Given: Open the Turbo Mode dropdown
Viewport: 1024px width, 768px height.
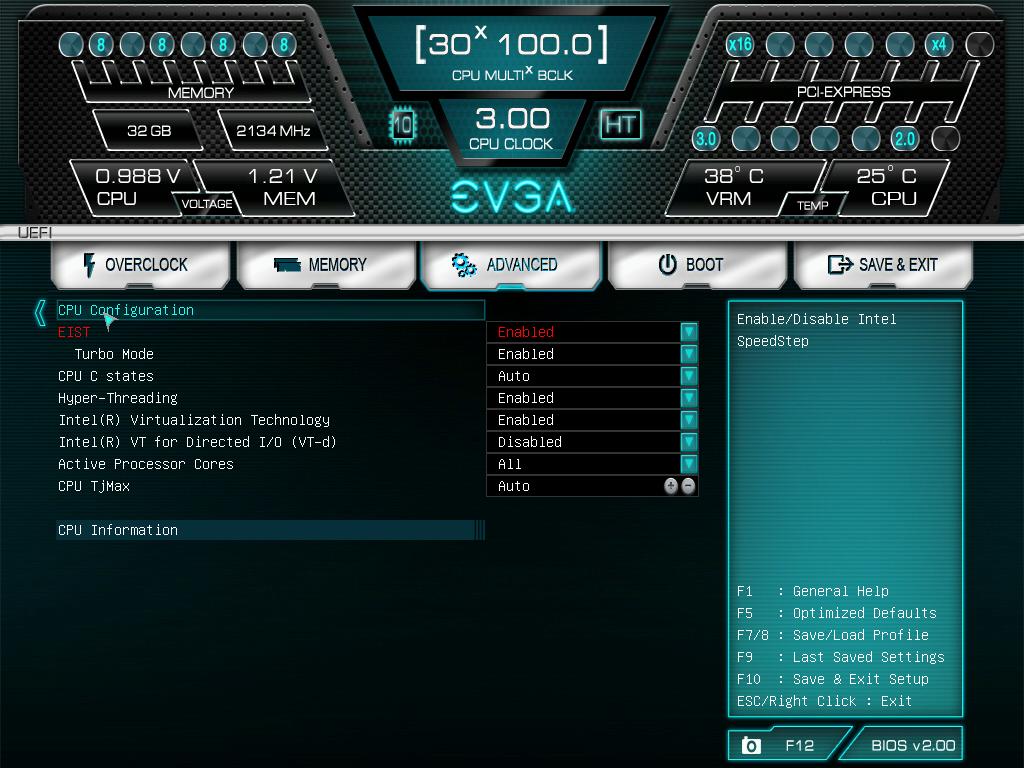Looking at the screenshot, I should click(687, 354).
